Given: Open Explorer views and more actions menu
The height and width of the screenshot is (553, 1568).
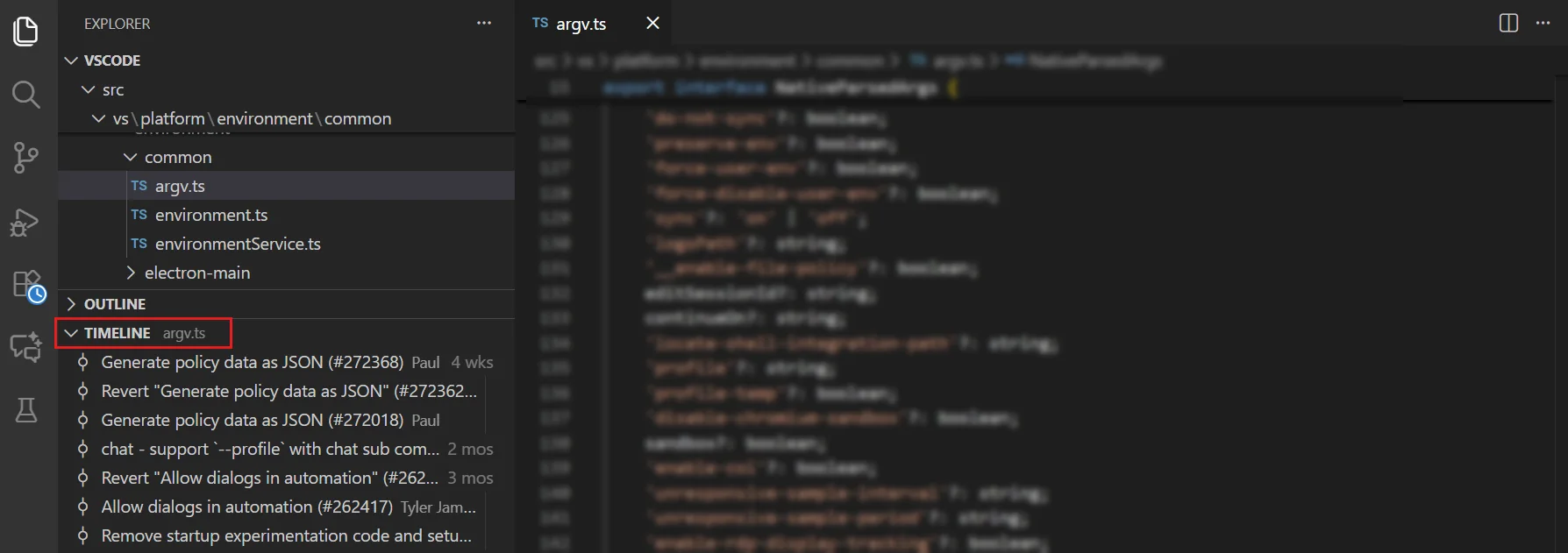Looking at the screenshot, I should click(x=484, y=23).
